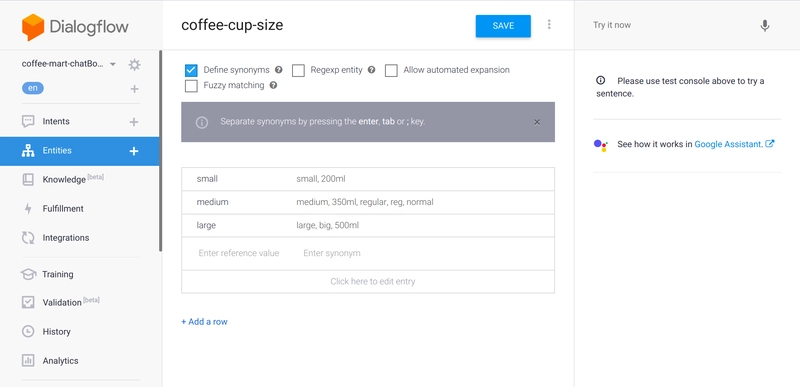Open the three-dot more options menu
Screen dimensions: 800x387
[549, 24]
